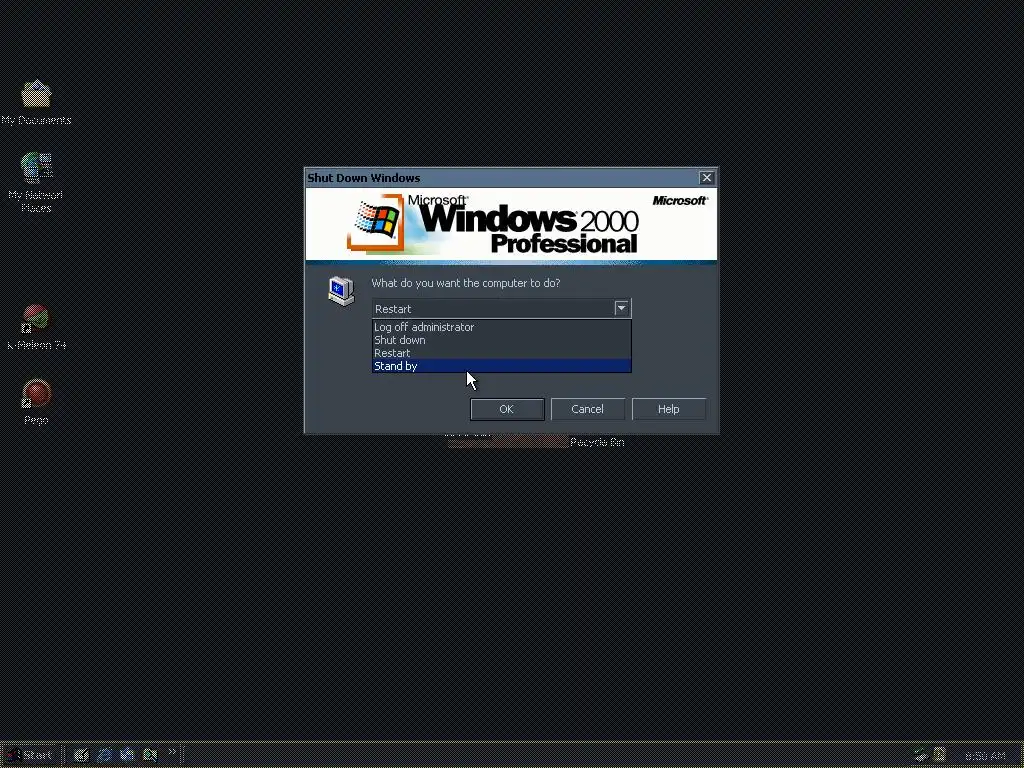This screenshot has height=768, width=1024.
Task: Click the computer icon in Shut Down dialog
Action: (x=341, y=291)
